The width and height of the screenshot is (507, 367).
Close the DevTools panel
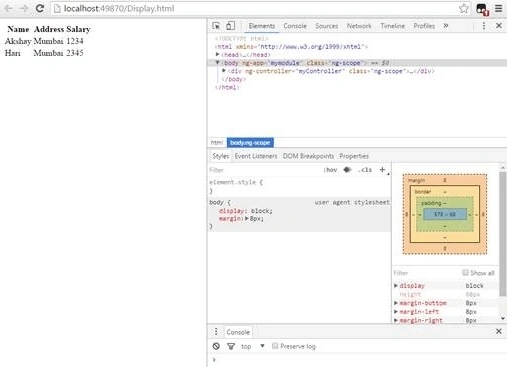coord(499,26)
